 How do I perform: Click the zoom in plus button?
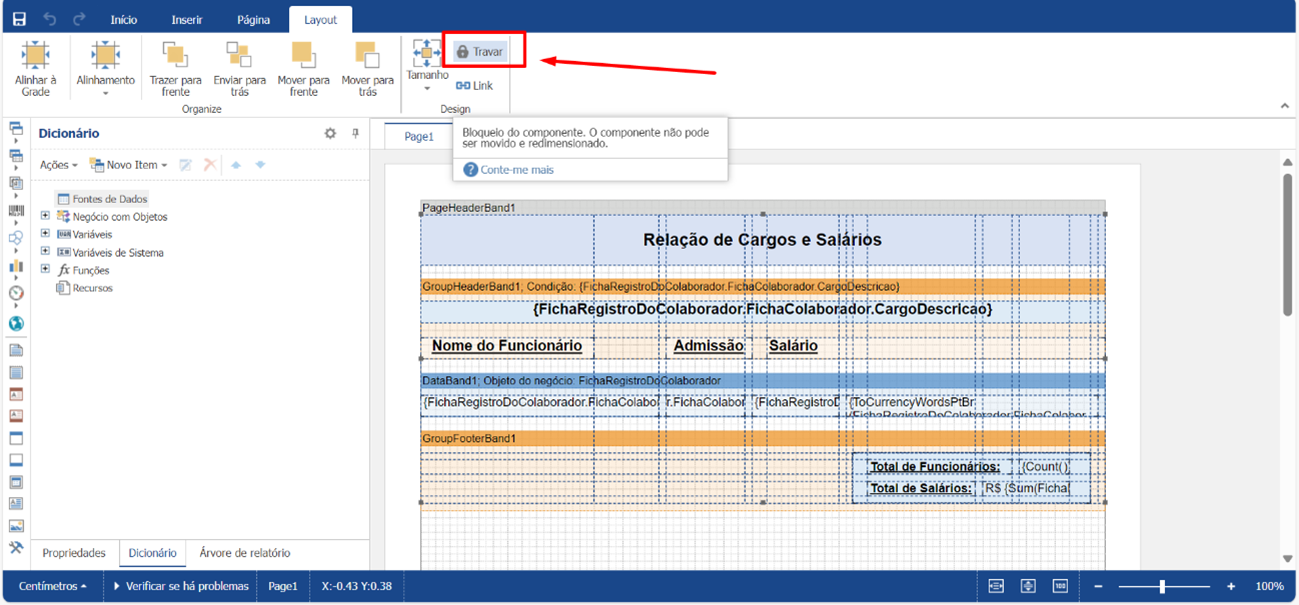pyautogui.click(x=1231, y=586)
